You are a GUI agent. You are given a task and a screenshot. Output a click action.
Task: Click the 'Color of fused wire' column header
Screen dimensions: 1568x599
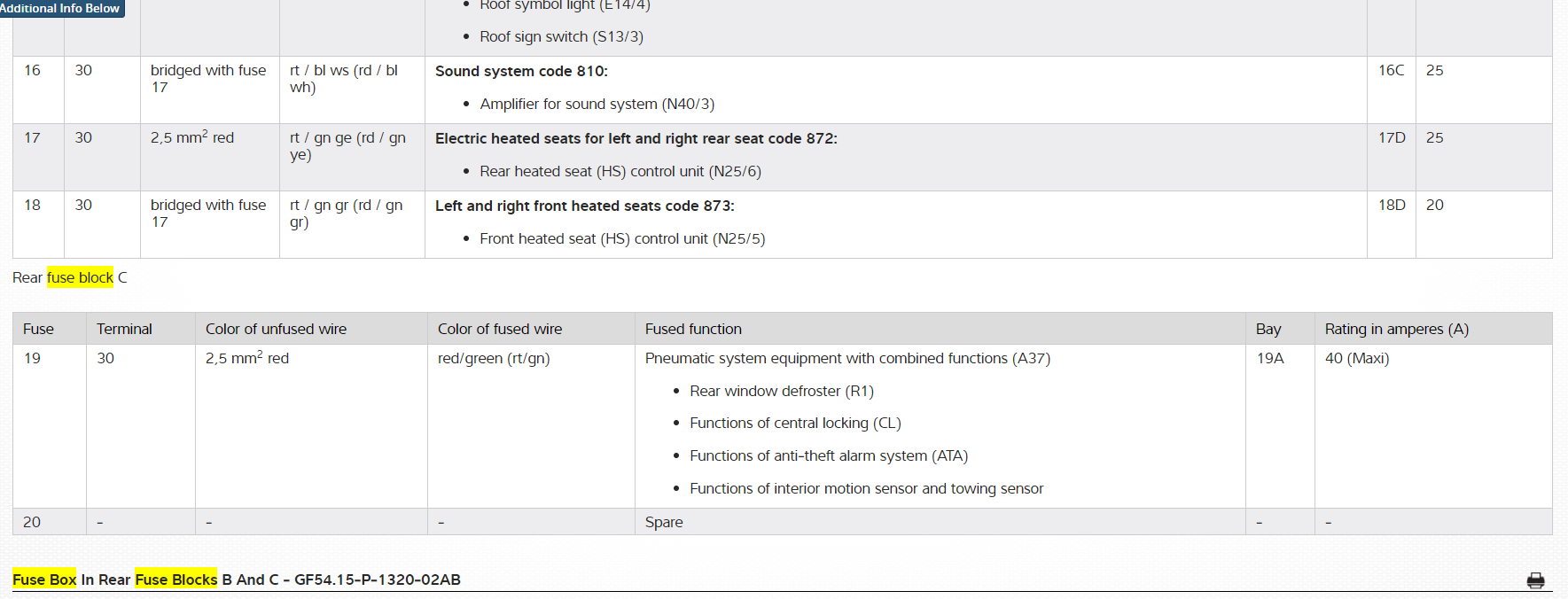point(499,329)
